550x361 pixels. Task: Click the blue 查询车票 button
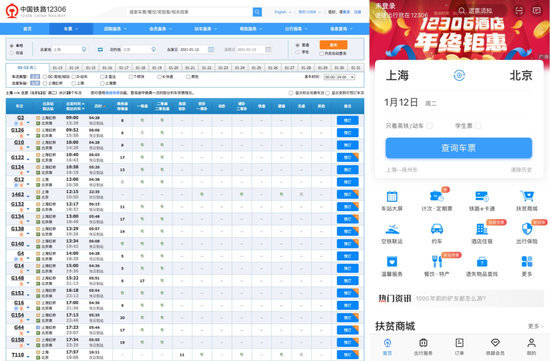(x=459, y=148)
